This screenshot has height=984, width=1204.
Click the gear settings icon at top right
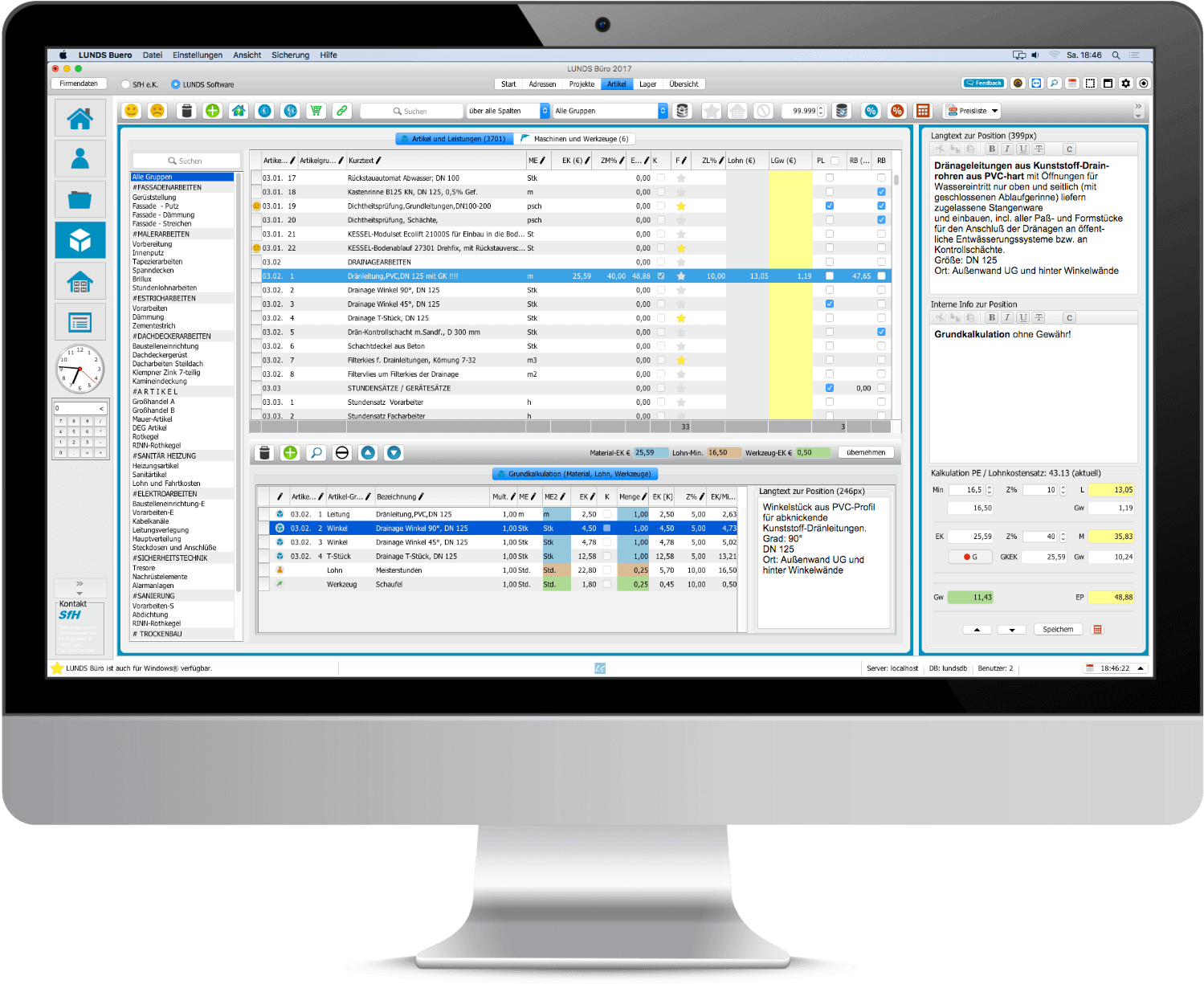1125,84
